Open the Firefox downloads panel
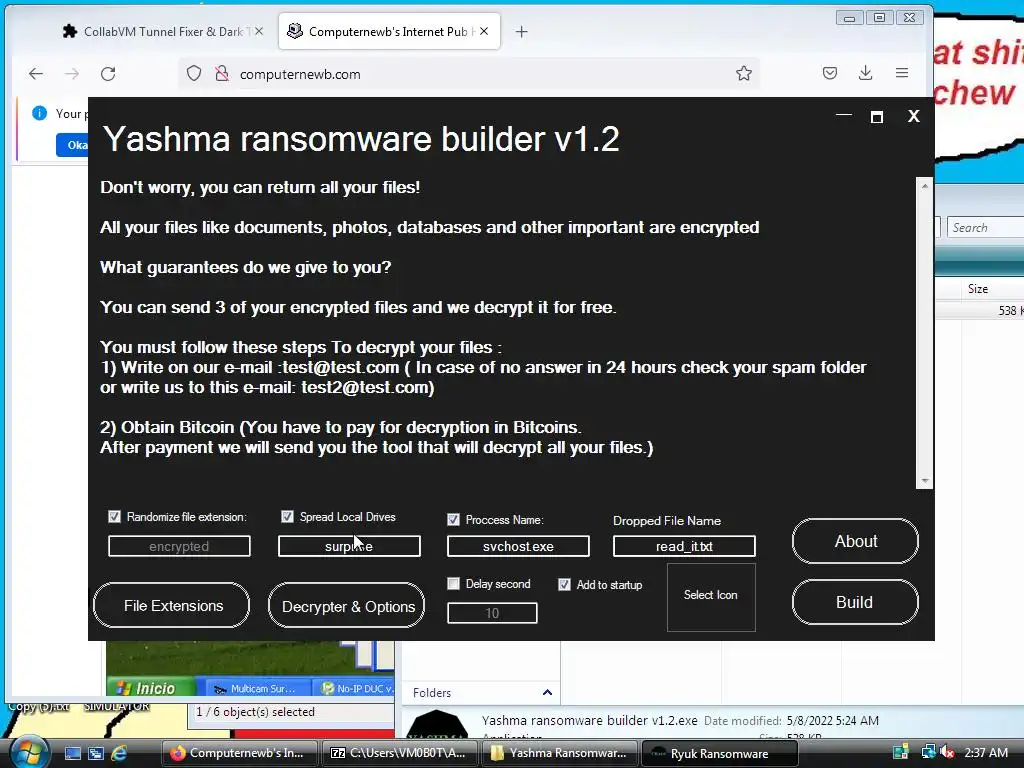Screen dimensions: 1024x768 [x=865, y=73]
